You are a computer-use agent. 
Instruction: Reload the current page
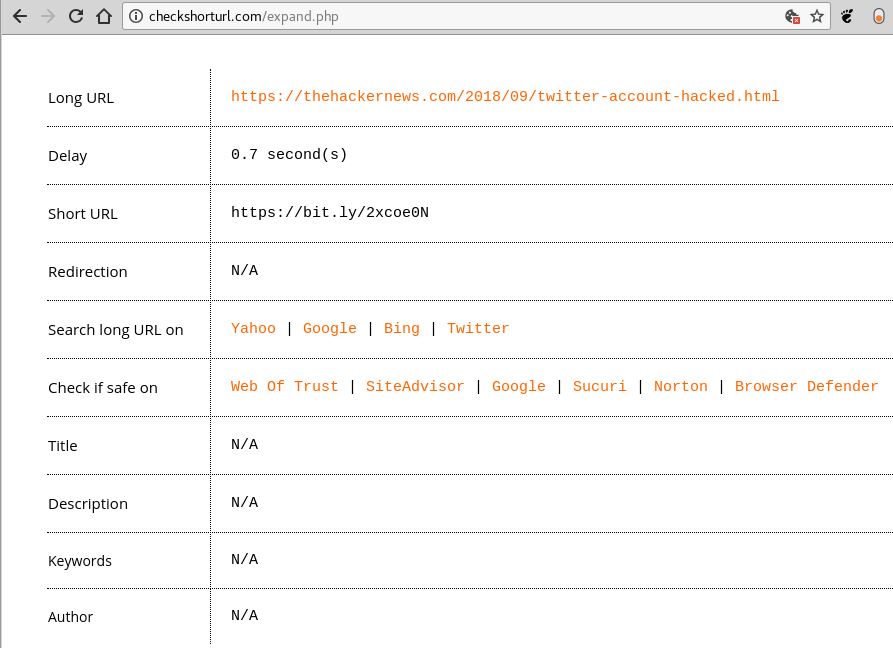75,16
